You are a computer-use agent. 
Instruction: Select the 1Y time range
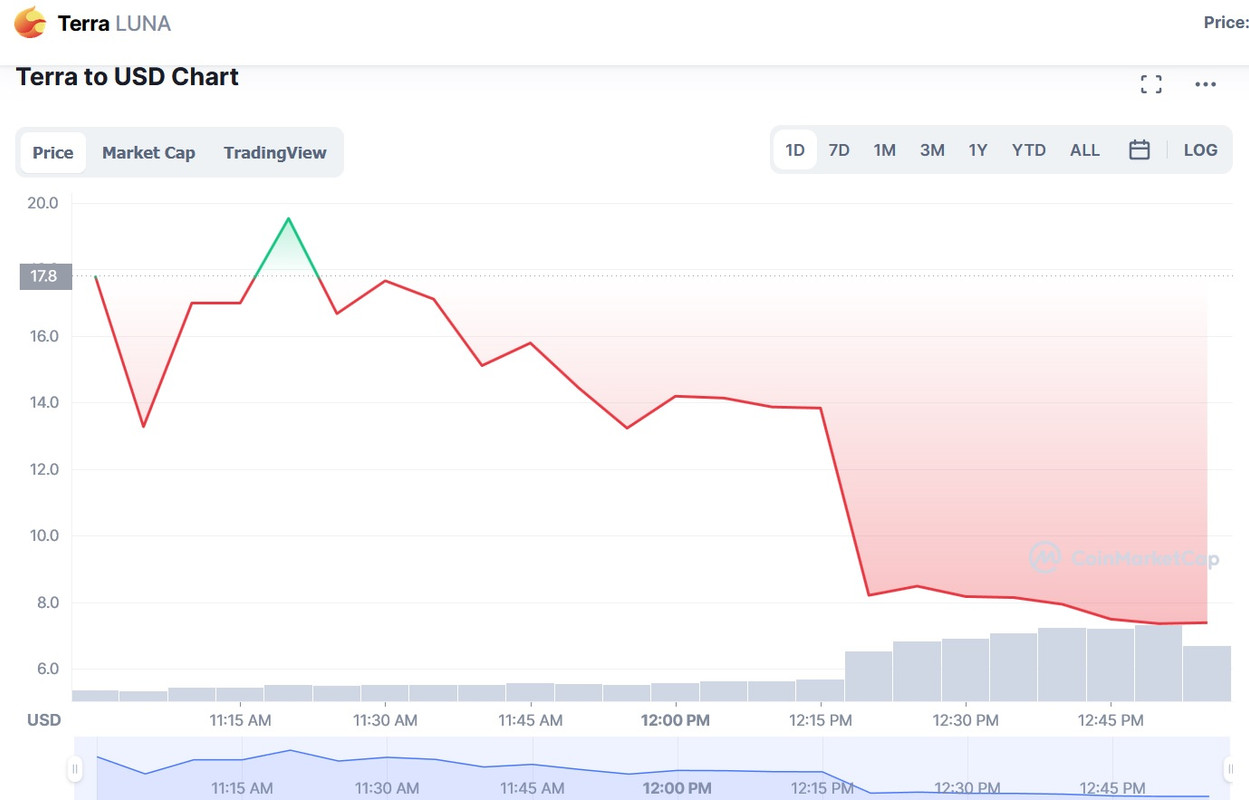point(978,150)
